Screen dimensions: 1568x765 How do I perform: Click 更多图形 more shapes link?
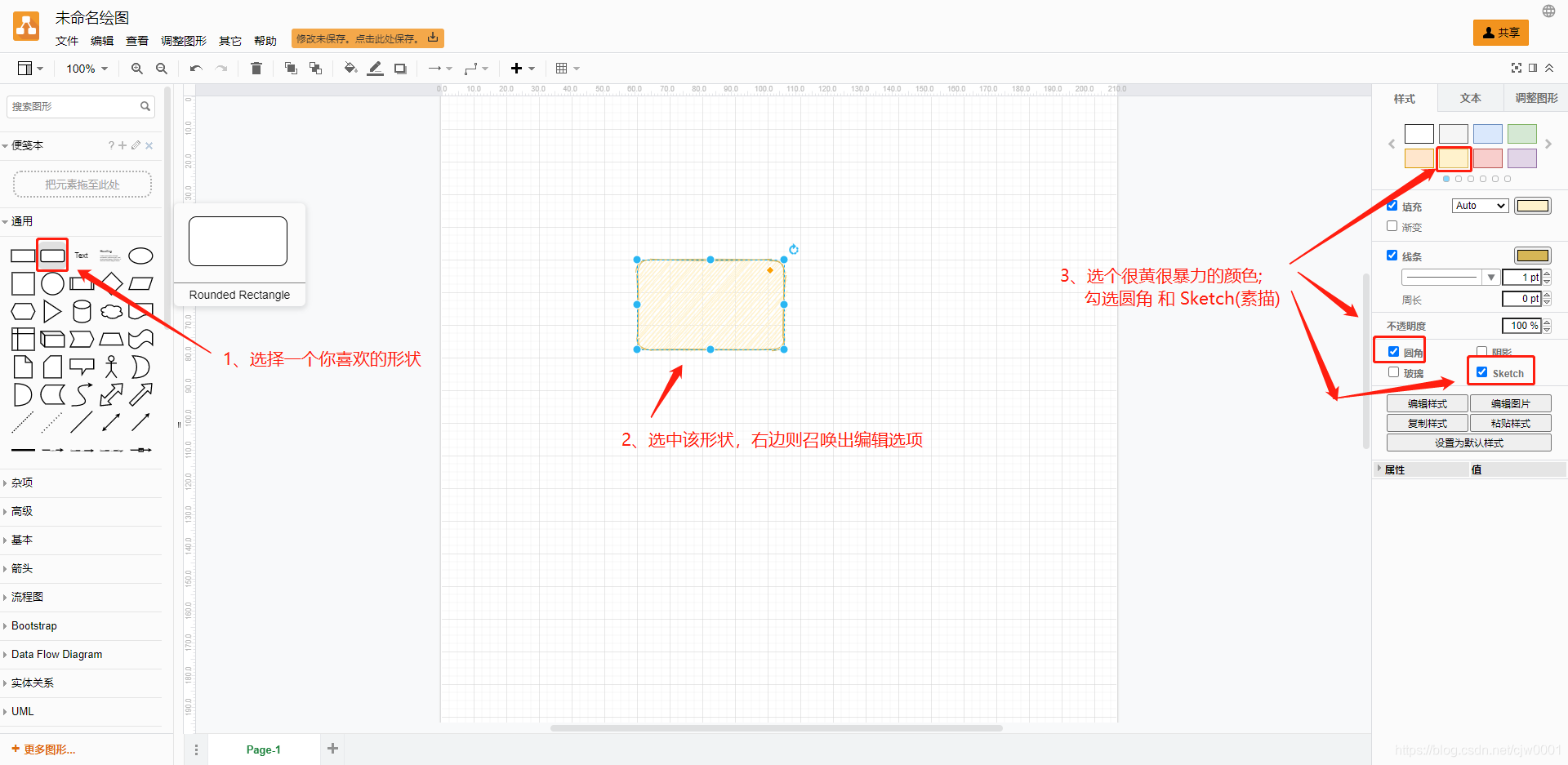click(x=43, y=749)
